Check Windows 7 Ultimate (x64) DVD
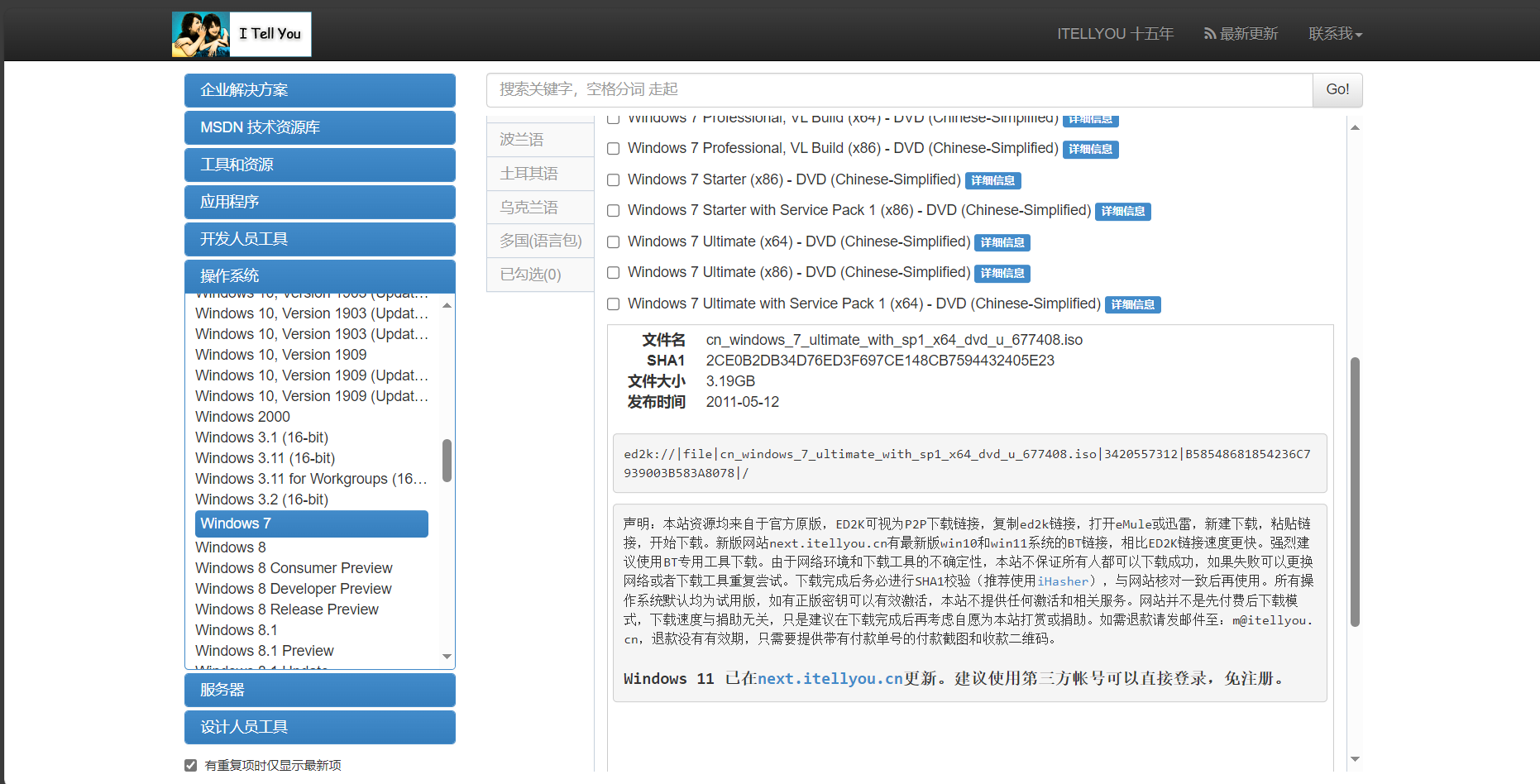The height and width of the screenshot is (784, 1540). (x=614, y=242)
